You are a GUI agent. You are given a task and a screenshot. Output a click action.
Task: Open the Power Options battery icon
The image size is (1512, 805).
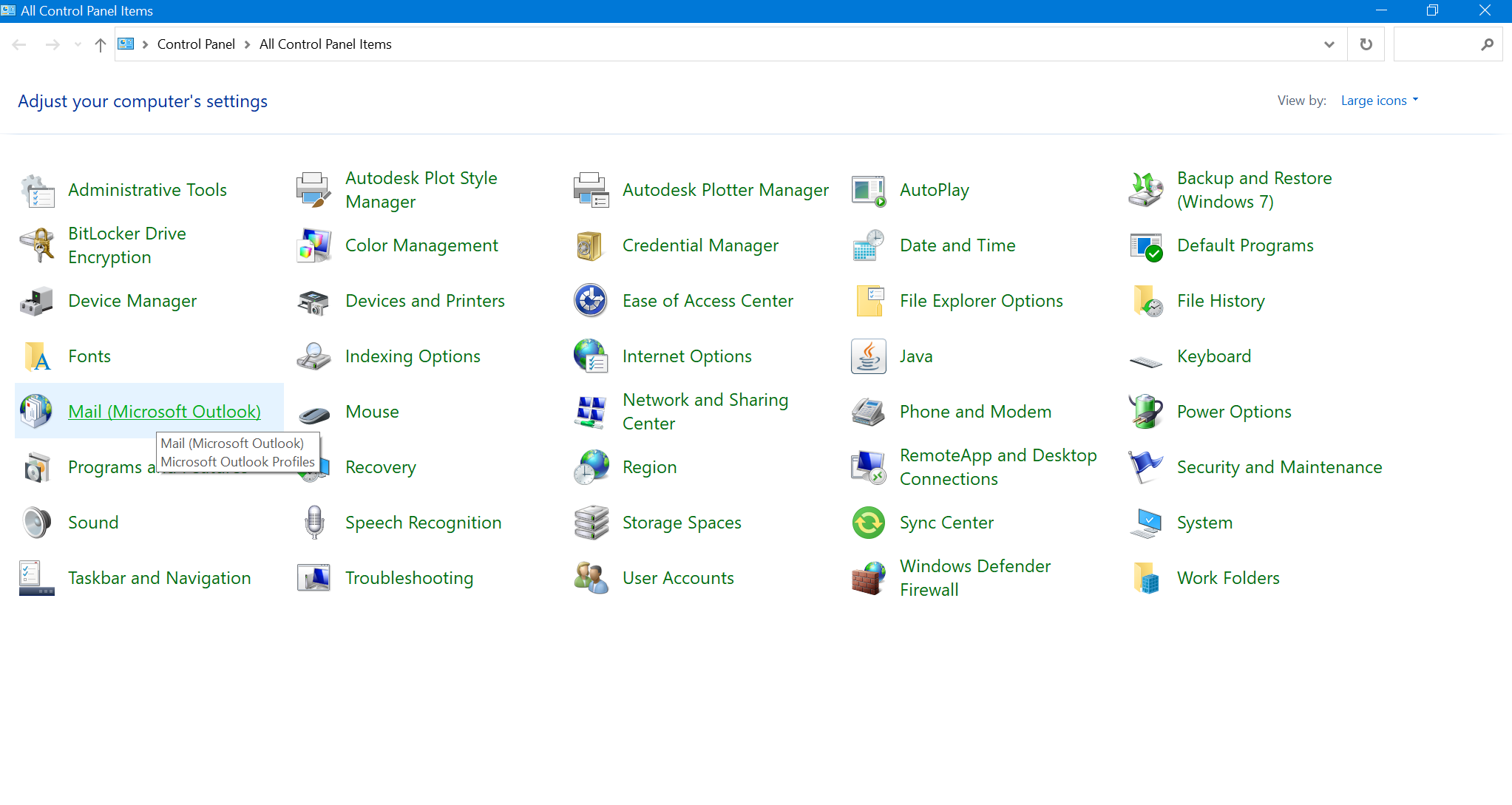(x=1146, y=412)
